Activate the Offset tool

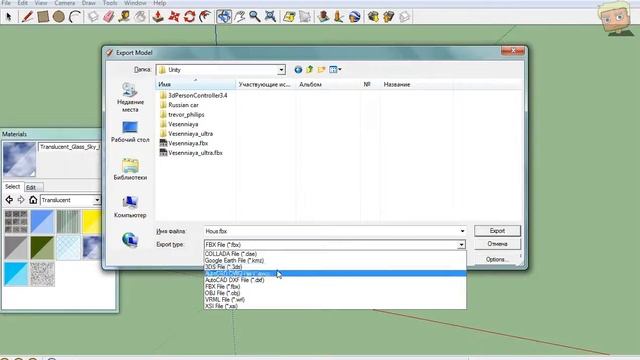[205, 17]
